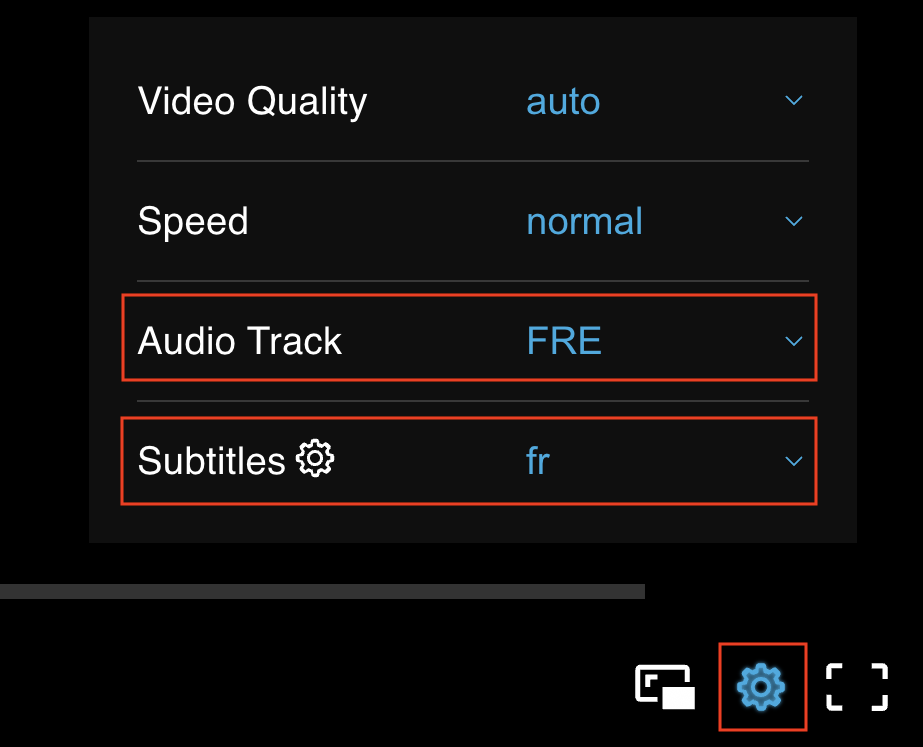Enter fullscreen mode
923x747 pixels.
(x=857, y=686)
